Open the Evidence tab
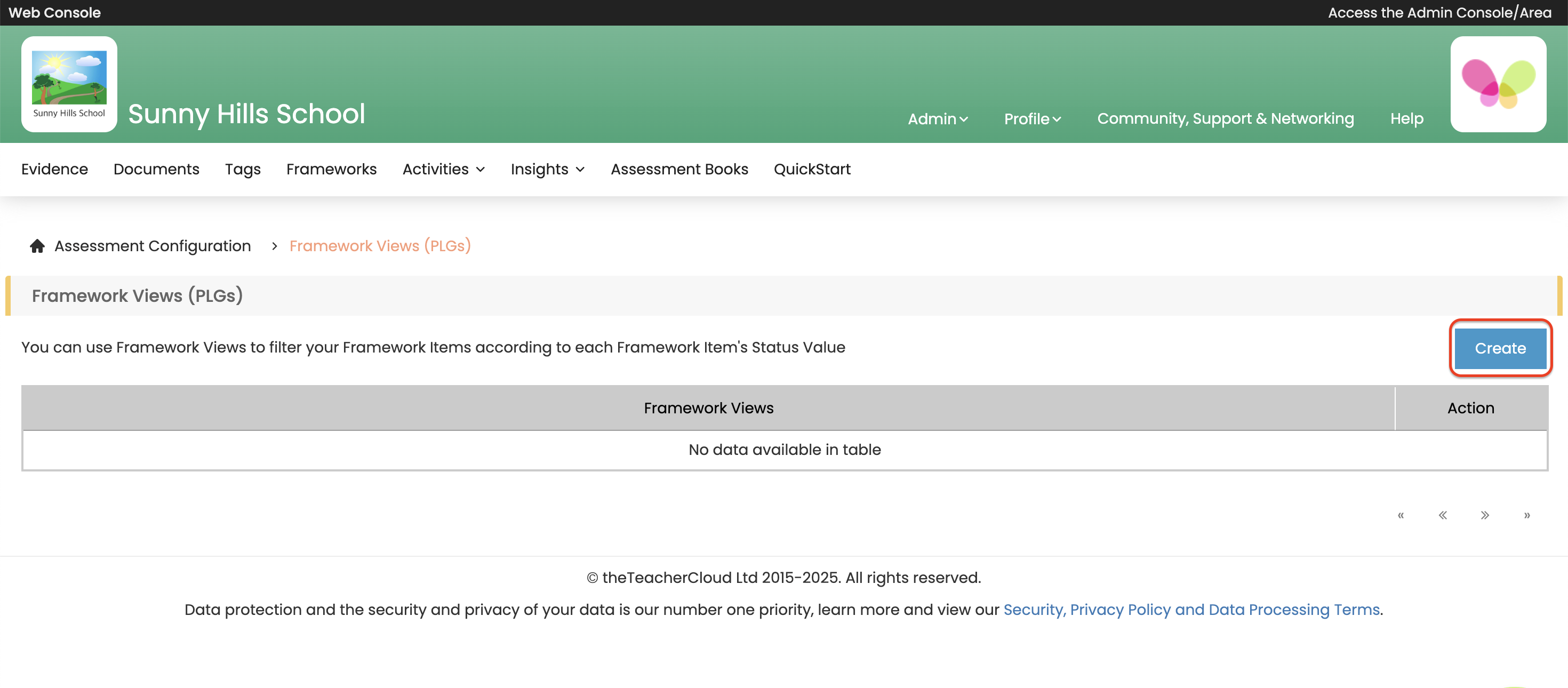Screen dimensions: 1568x688 click(x=55, y=169)
